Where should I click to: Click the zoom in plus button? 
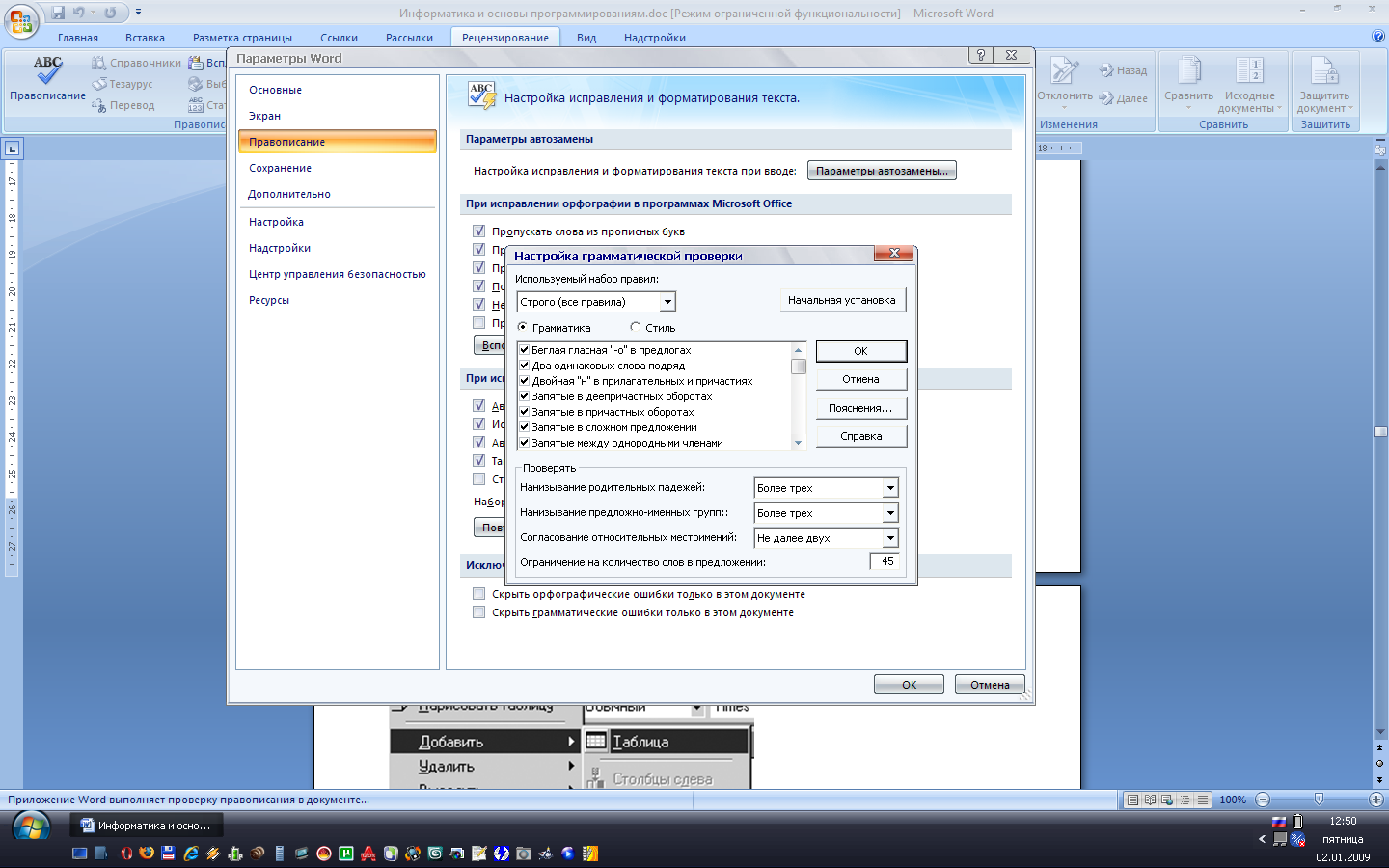pyautogui.click(x=1376, y=800)
